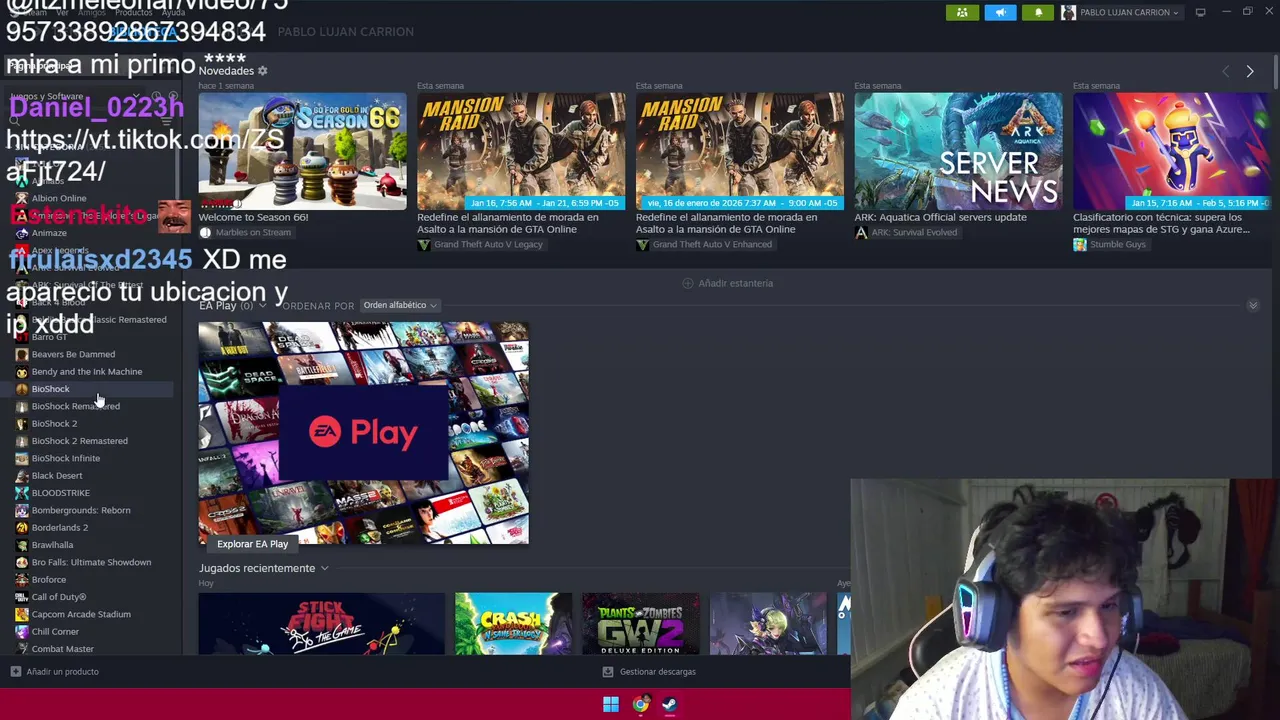Click Añadir un producto link
Screen dimensions: 1280x720
(x=62, y=672)
